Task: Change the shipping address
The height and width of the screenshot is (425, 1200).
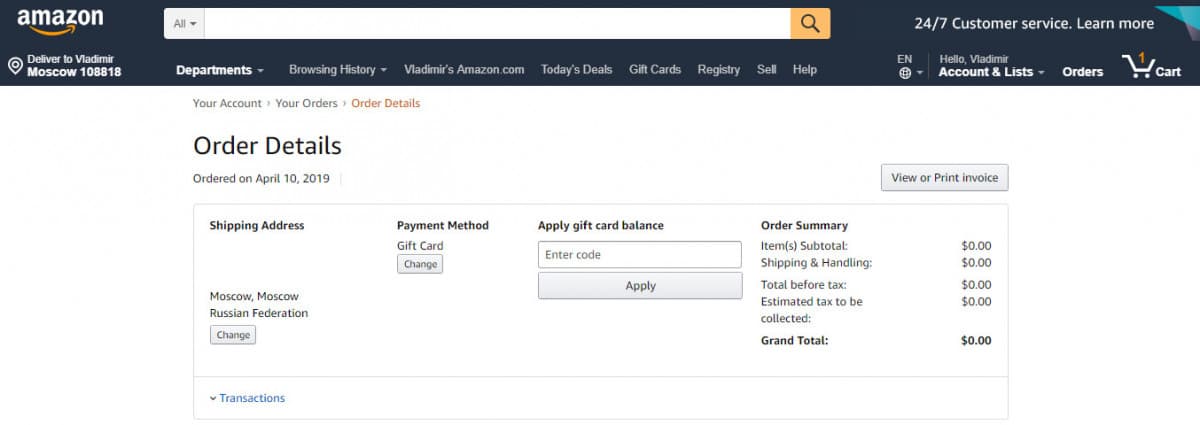Action: pyautogui.click(x=233, y=335)
